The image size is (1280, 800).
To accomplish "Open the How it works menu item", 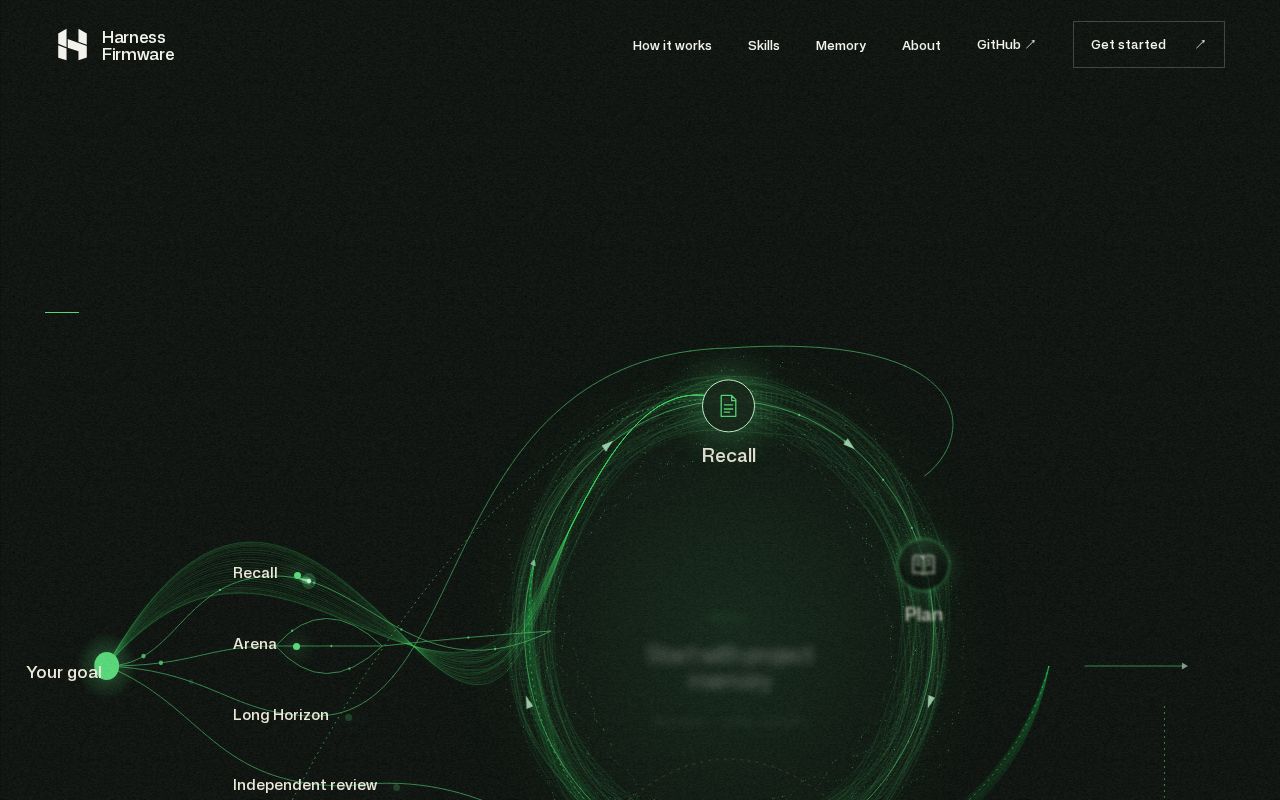I will (672, 45).
